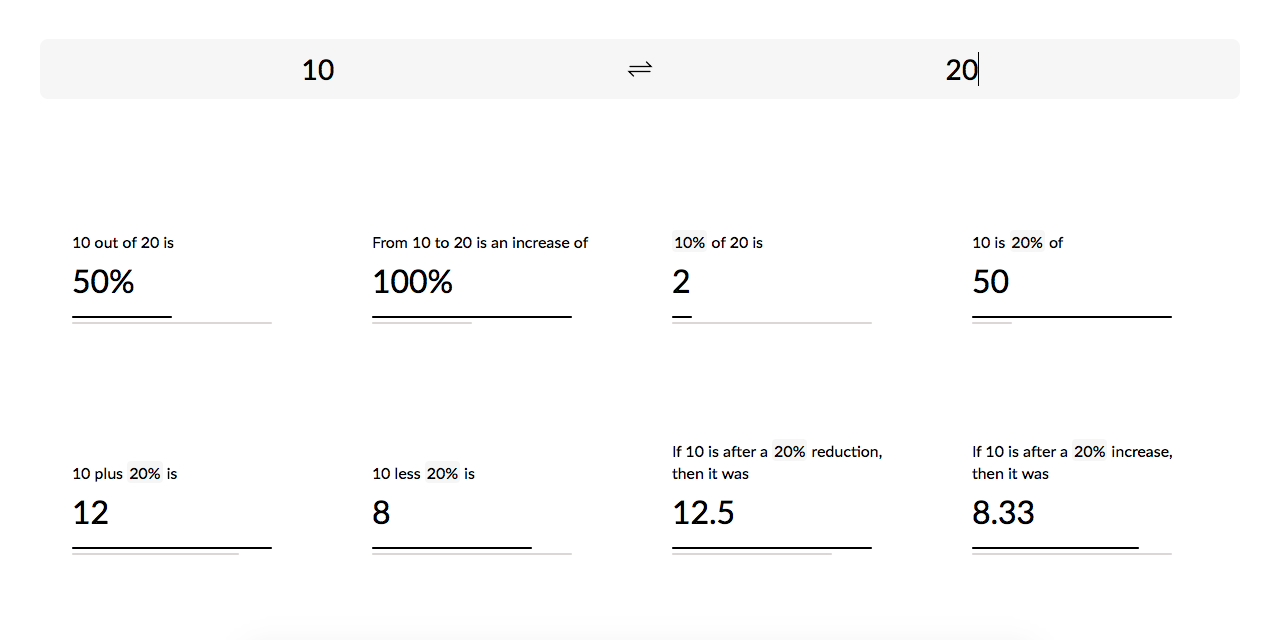Click the highlighted 10% in '10% of 20 is'
The width and height of the screenshot is (1280, 640).
click(689, 243)
